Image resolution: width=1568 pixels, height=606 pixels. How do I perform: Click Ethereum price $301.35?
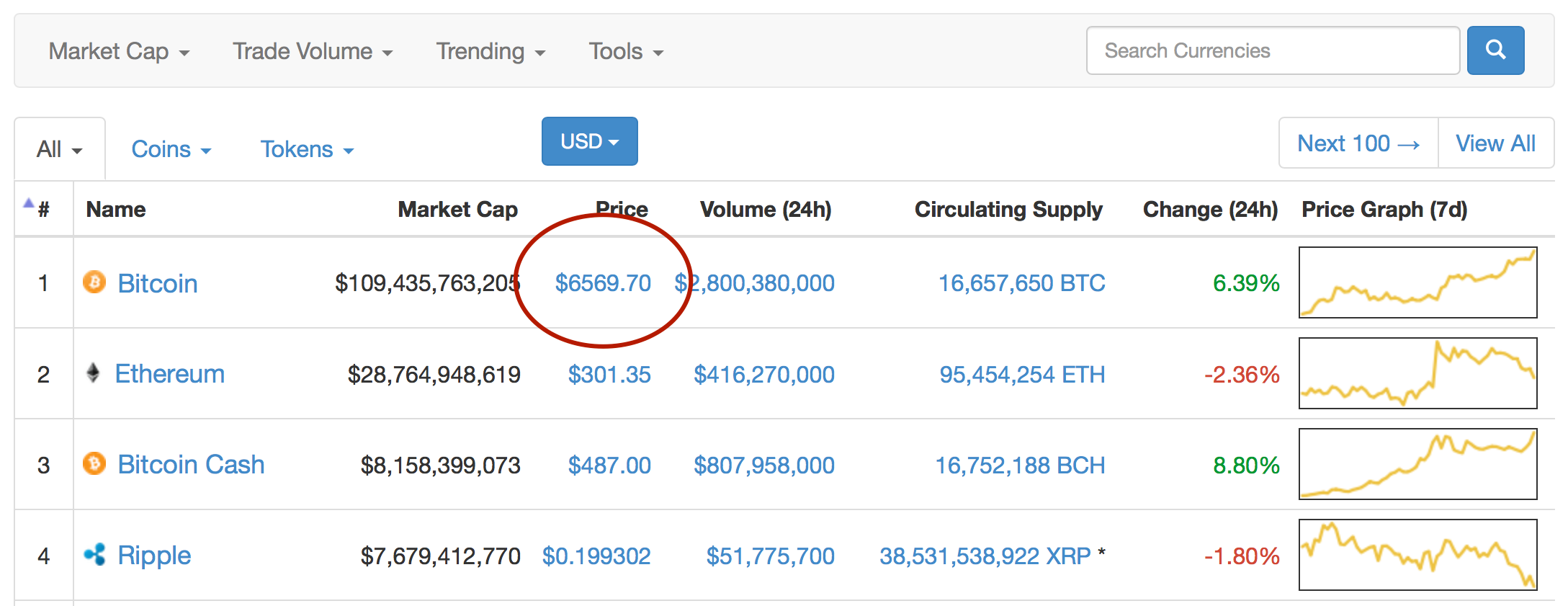coord(609,375)
